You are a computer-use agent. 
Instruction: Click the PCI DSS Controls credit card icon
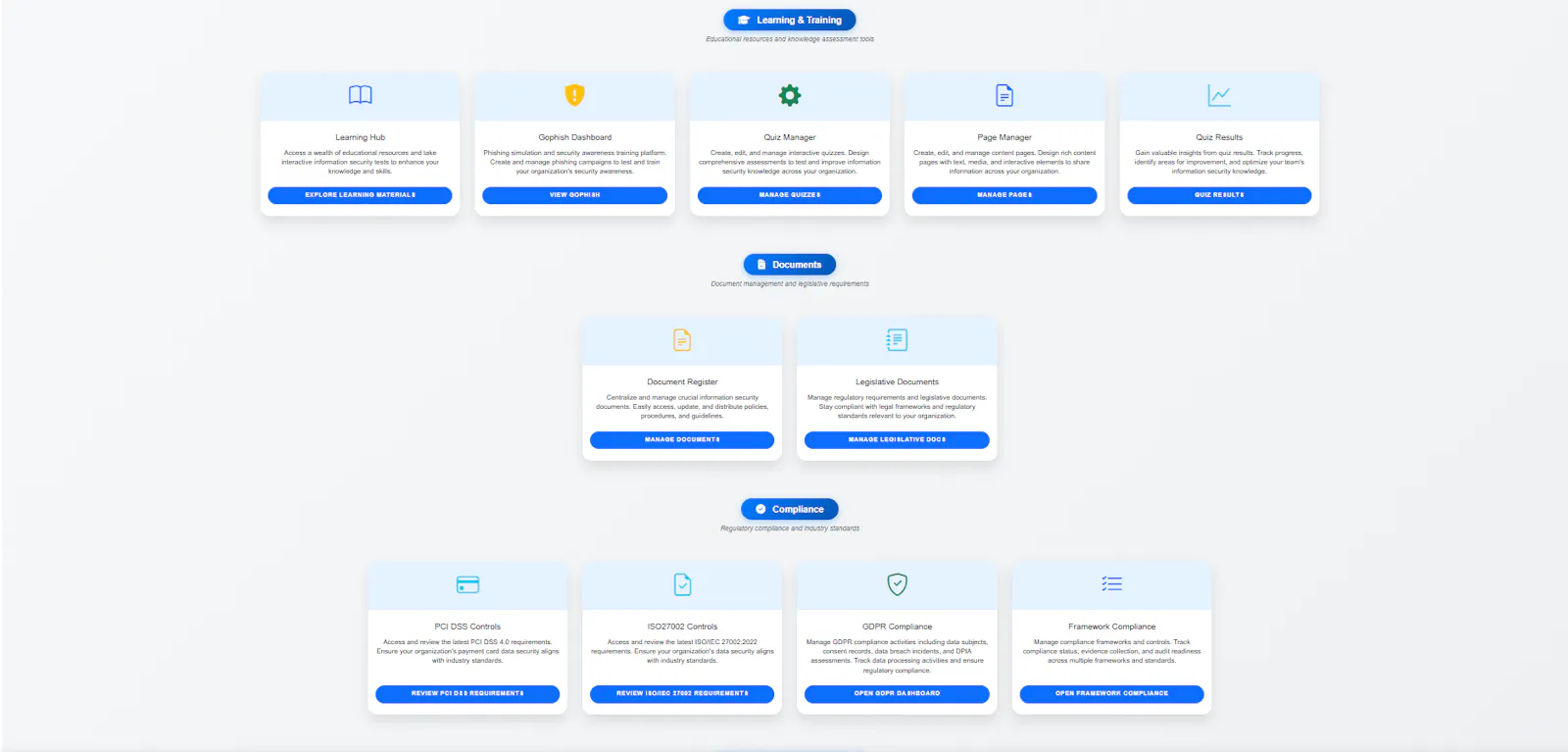[x=467, y=585]
